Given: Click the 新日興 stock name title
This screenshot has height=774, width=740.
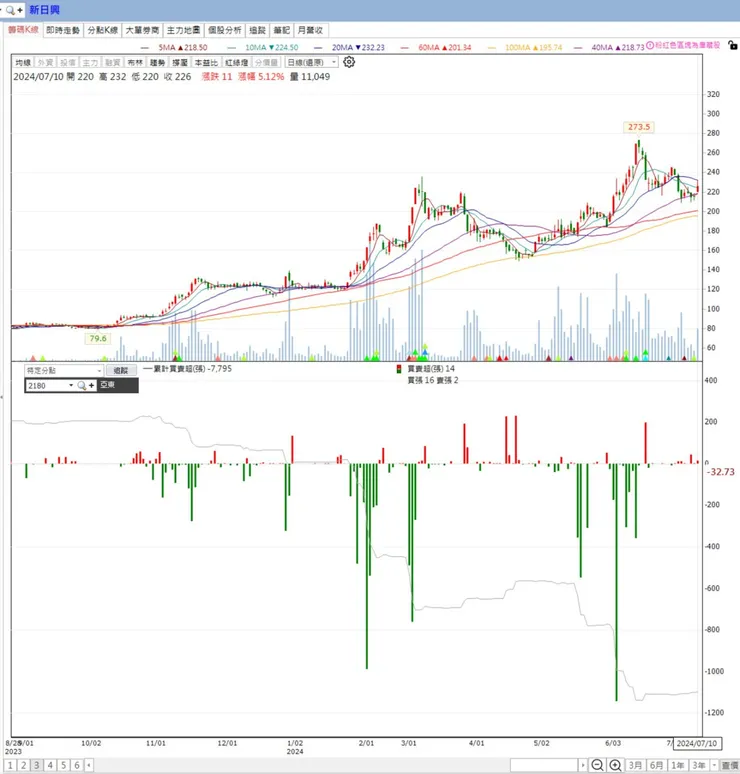Looking at the screenshot, I should click(44, 10).
